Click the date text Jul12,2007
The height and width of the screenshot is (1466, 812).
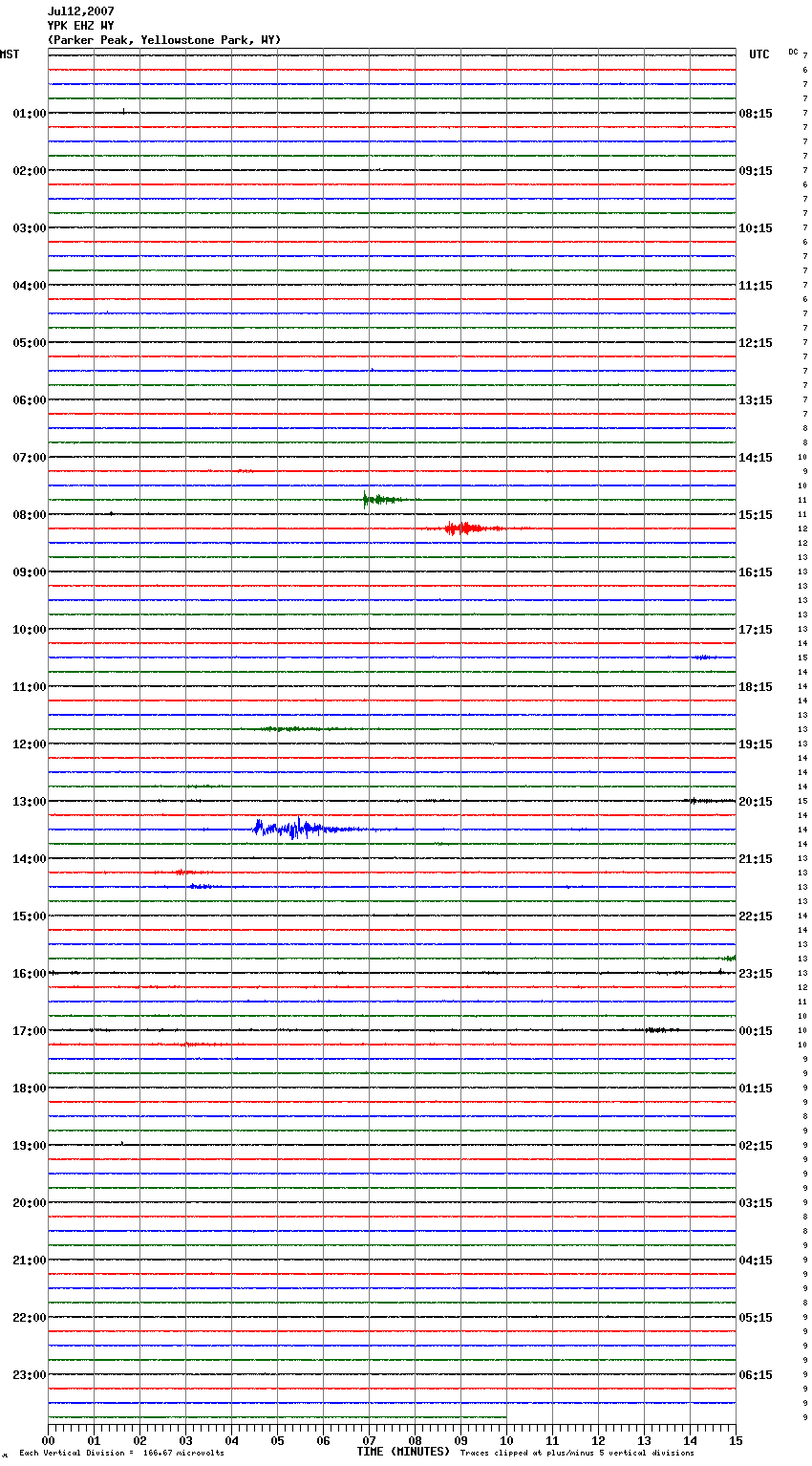click(81, 11)
